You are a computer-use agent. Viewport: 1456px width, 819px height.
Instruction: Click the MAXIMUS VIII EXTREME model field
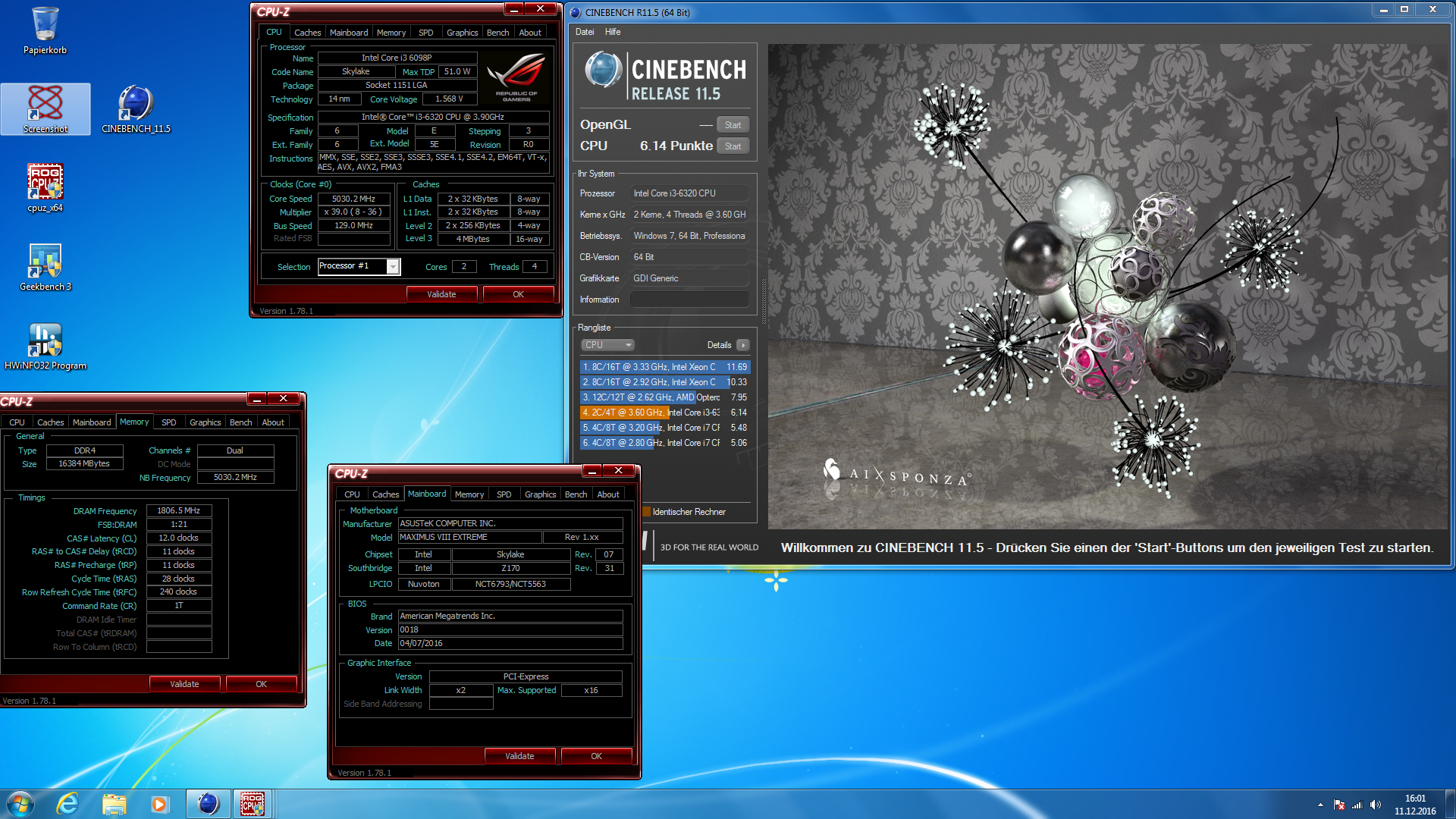pos(470,538)
